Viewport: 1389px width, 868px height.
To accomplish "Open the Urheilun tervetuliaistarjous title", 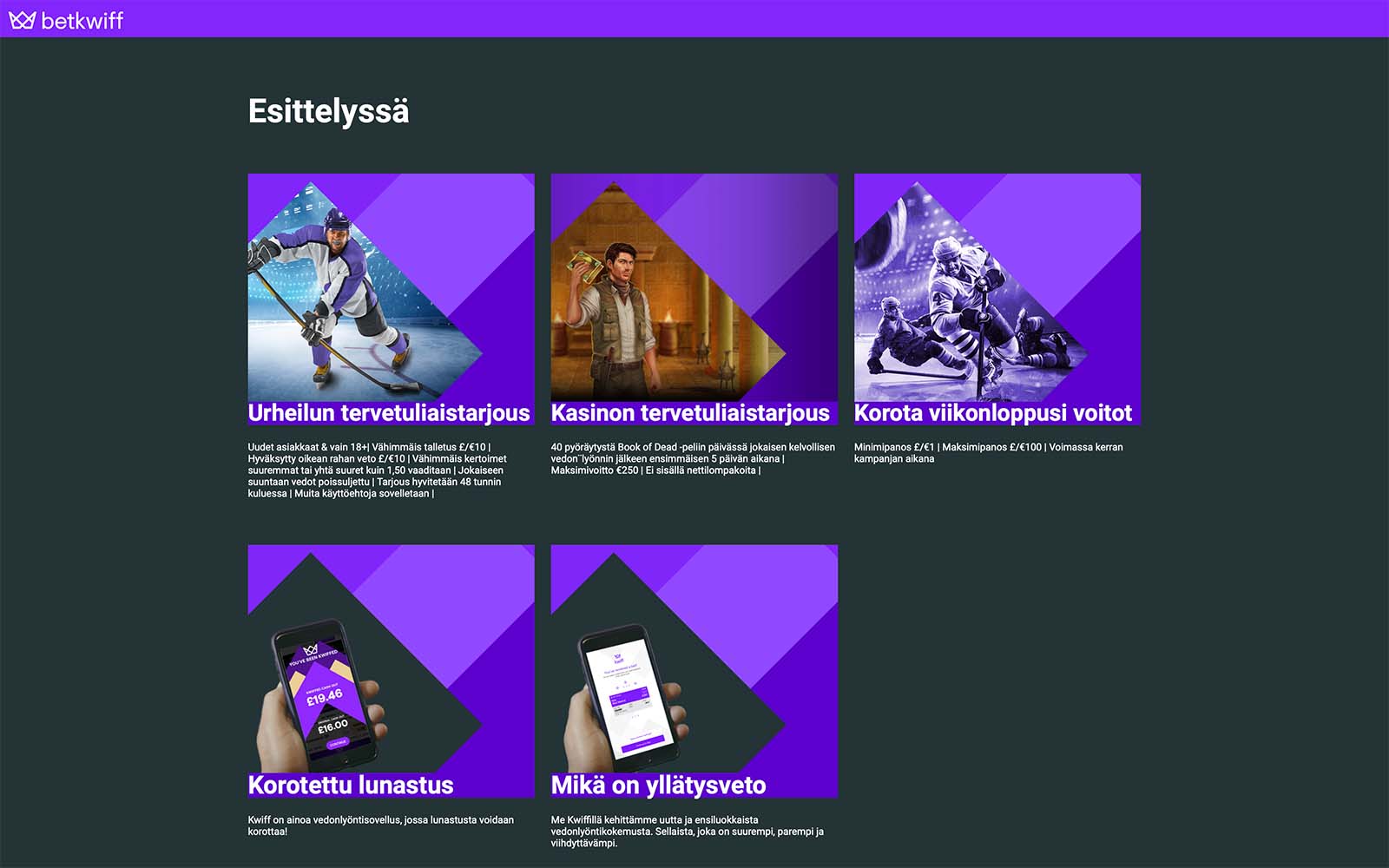I will point(389,413).
